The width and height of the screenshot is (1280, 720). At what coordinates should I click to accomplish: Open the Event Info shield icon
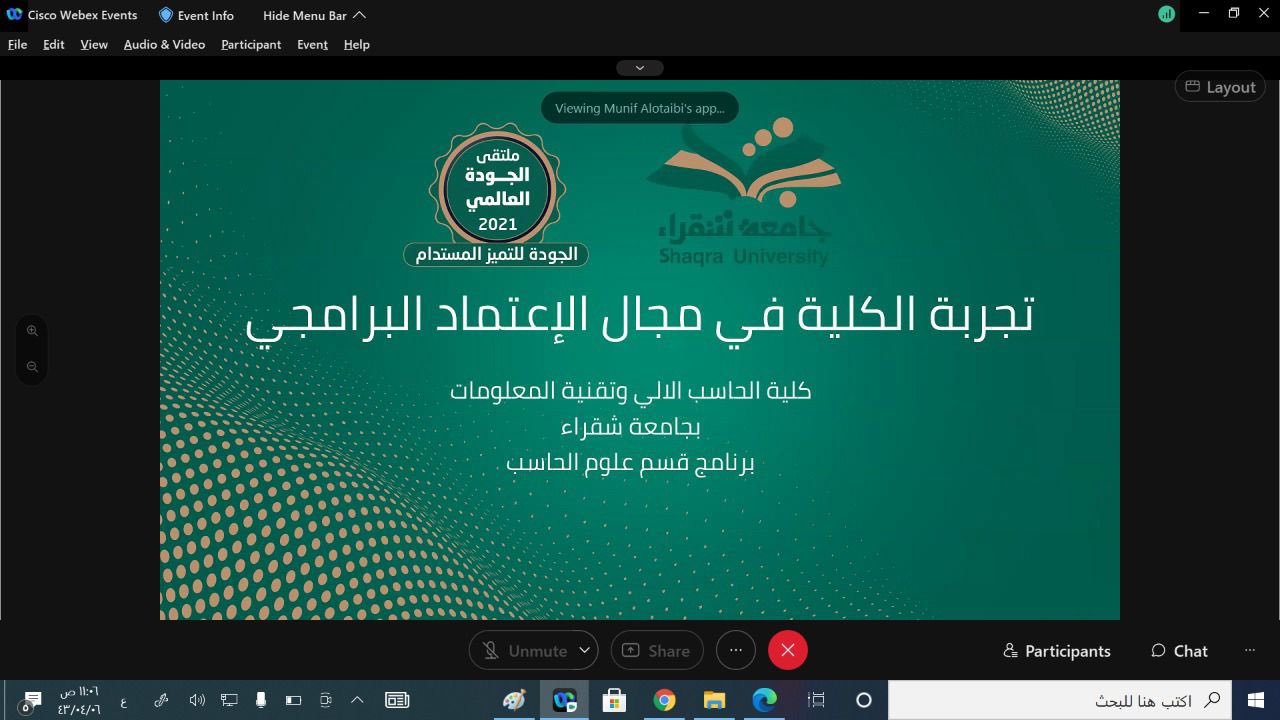click(x=166, y=15)
